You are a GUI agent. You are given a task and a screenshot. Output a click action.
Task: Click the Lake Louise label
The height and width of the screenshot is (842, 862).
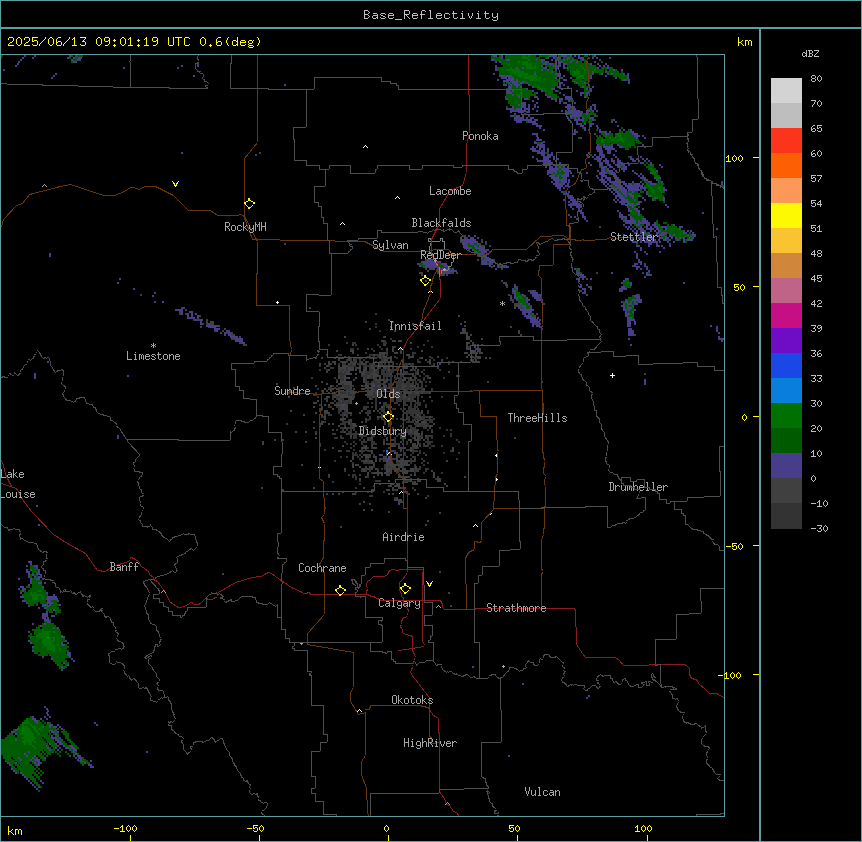[18, 484]
